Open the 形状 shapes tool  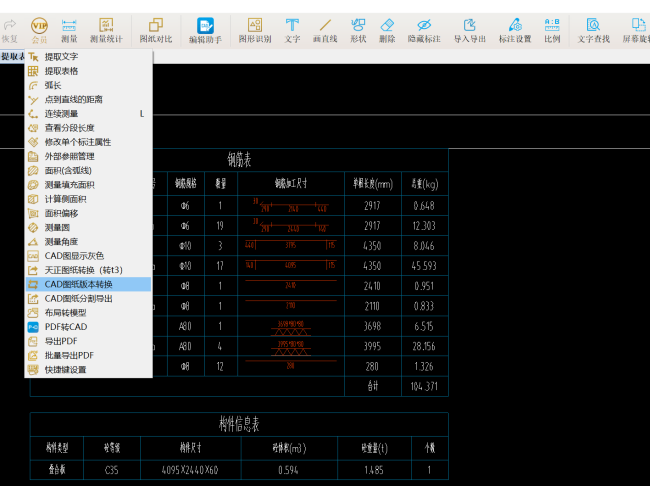pos(358,30)
